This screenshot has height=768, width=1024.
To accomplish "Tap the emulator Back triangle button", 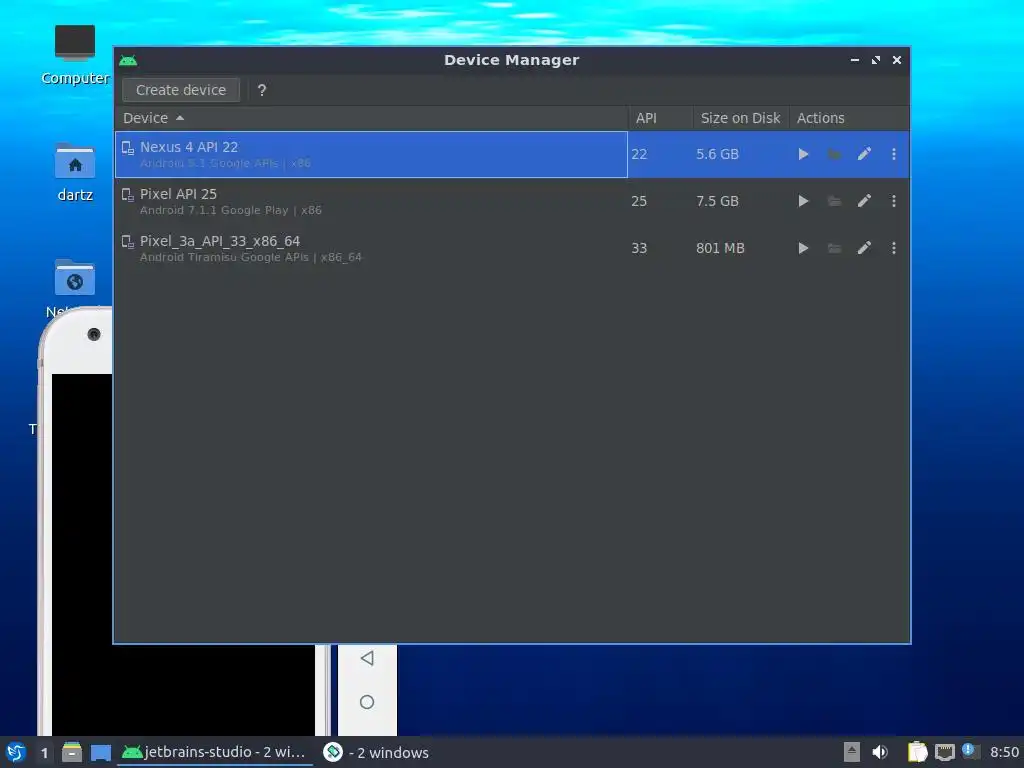I will (367, 658).
